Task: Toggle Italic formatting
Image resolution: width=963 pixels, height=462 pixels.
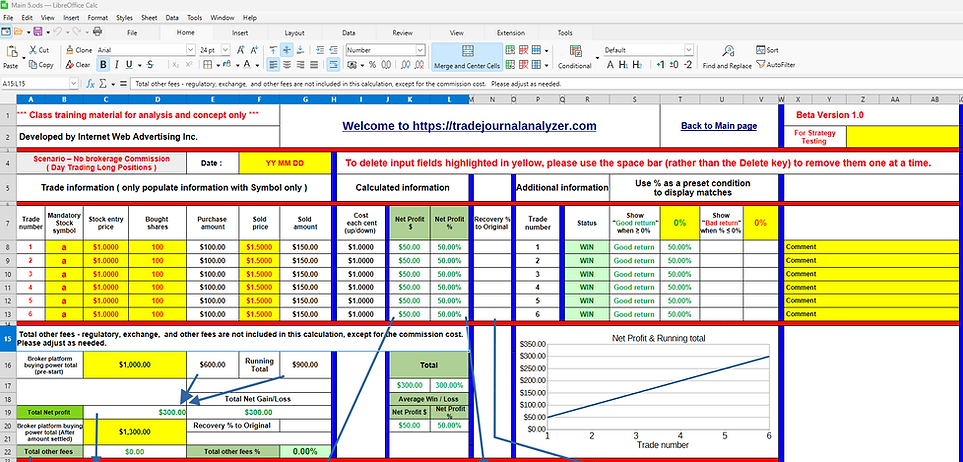Action: [x=117, y=65]
